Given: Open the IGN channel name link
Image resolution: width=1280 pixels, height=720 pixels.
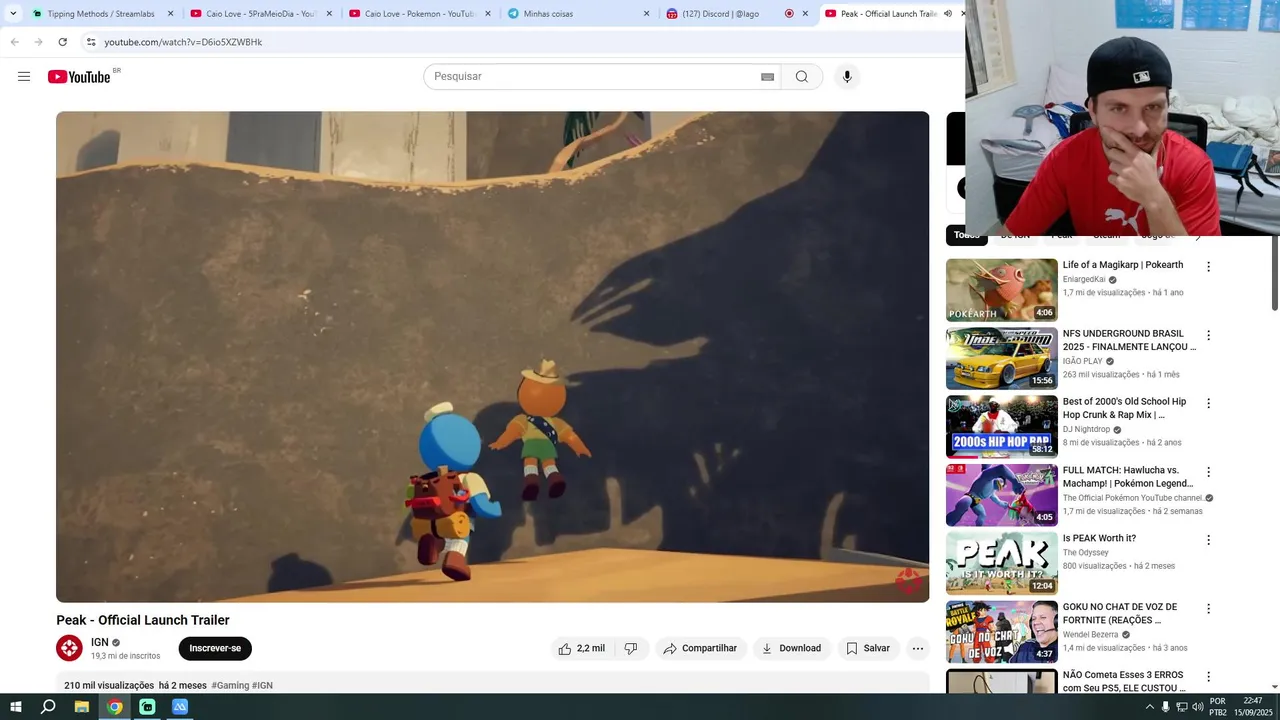Looking at the screenshot, I should 100,642.
